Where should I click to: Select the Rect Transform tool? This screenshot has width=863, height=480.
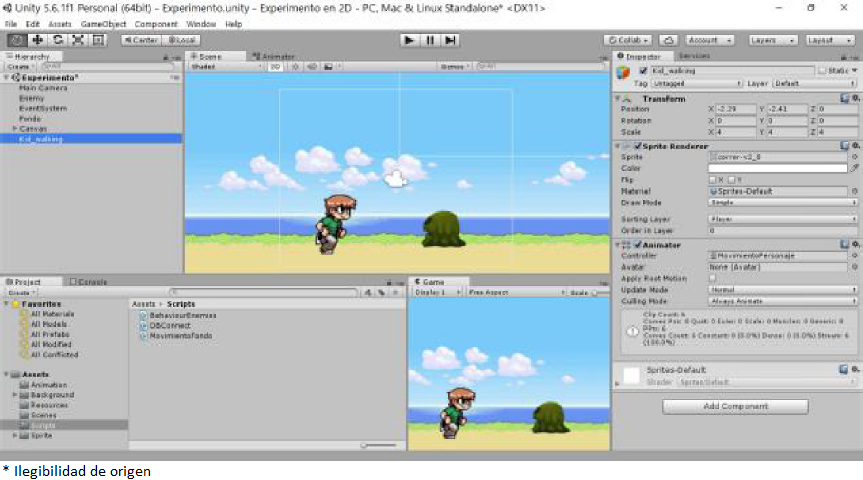98,40
